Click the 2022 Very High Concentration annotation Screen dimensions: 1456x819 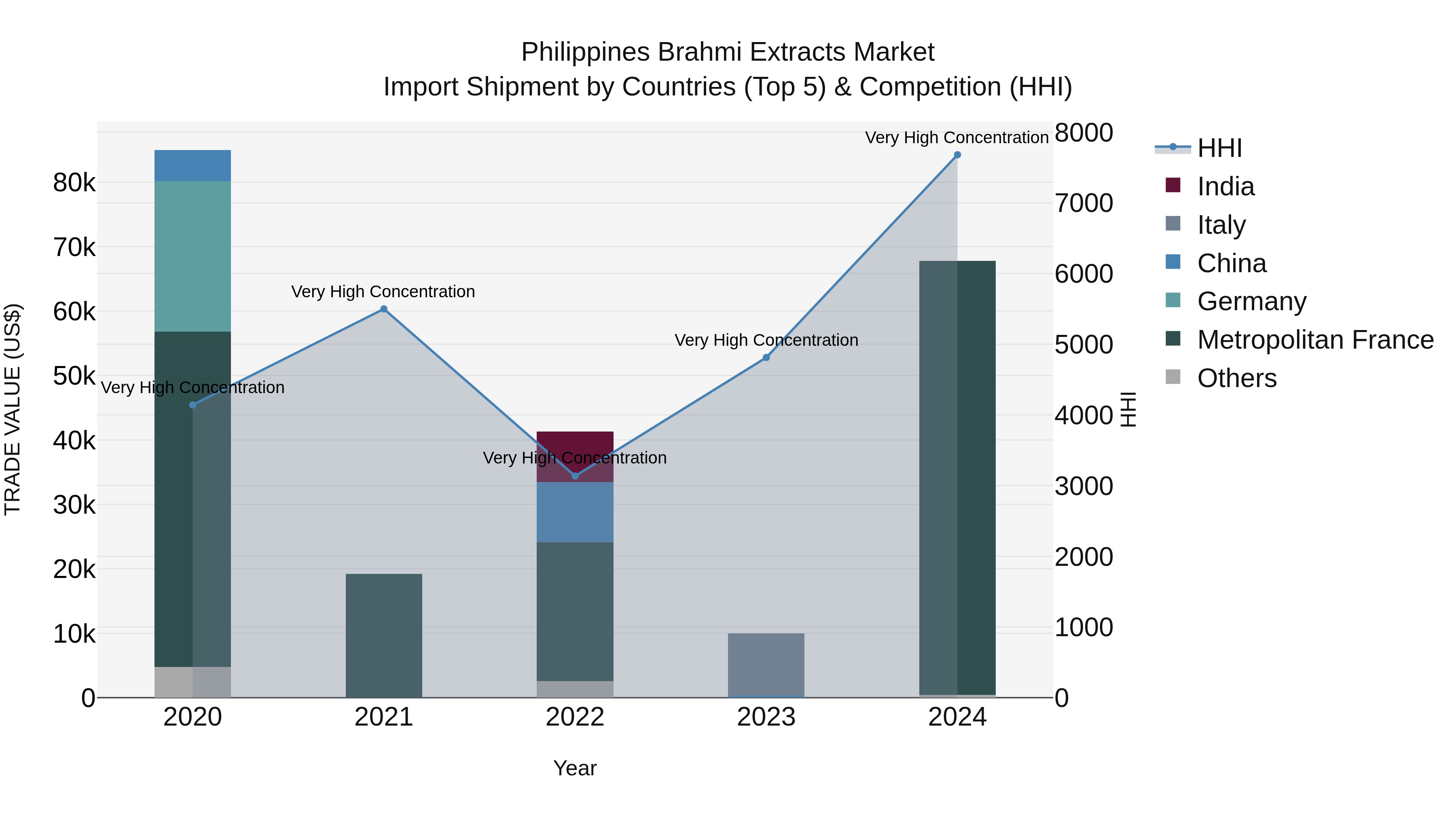[575, 458]
